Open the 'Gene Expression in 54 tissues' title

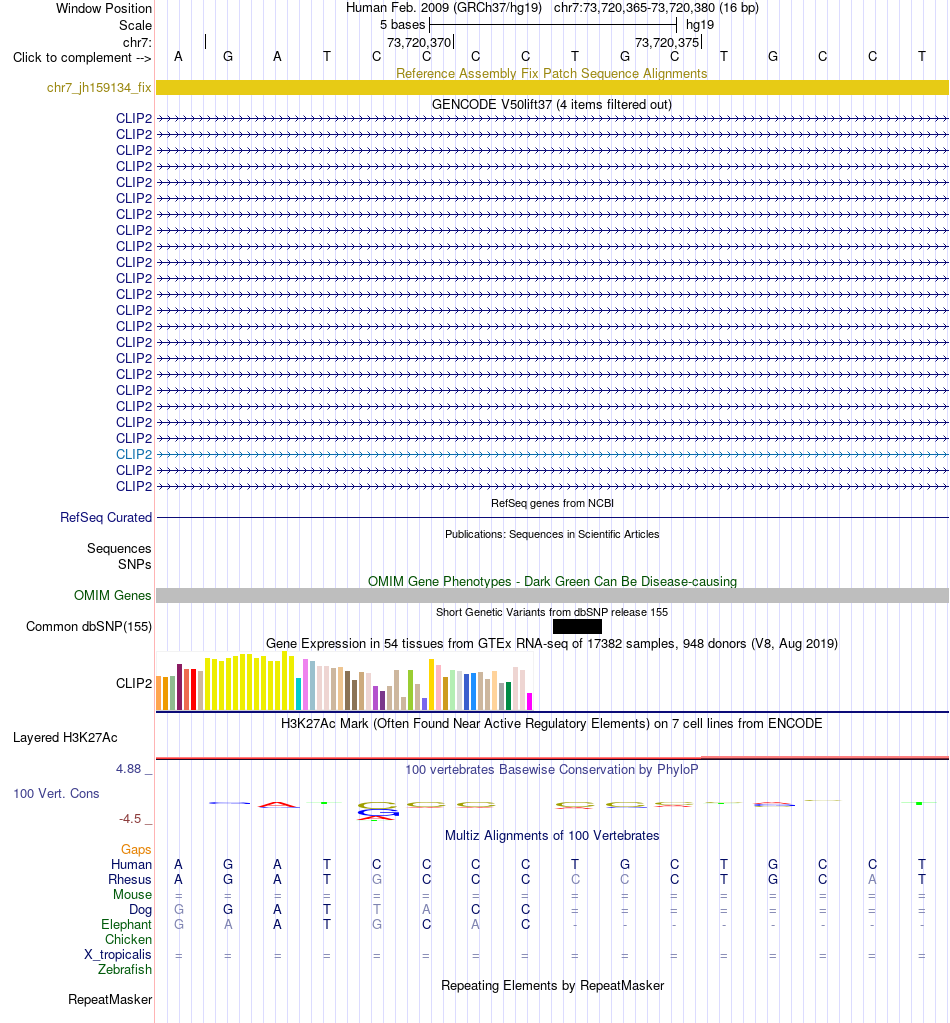(x=552, y=643)
